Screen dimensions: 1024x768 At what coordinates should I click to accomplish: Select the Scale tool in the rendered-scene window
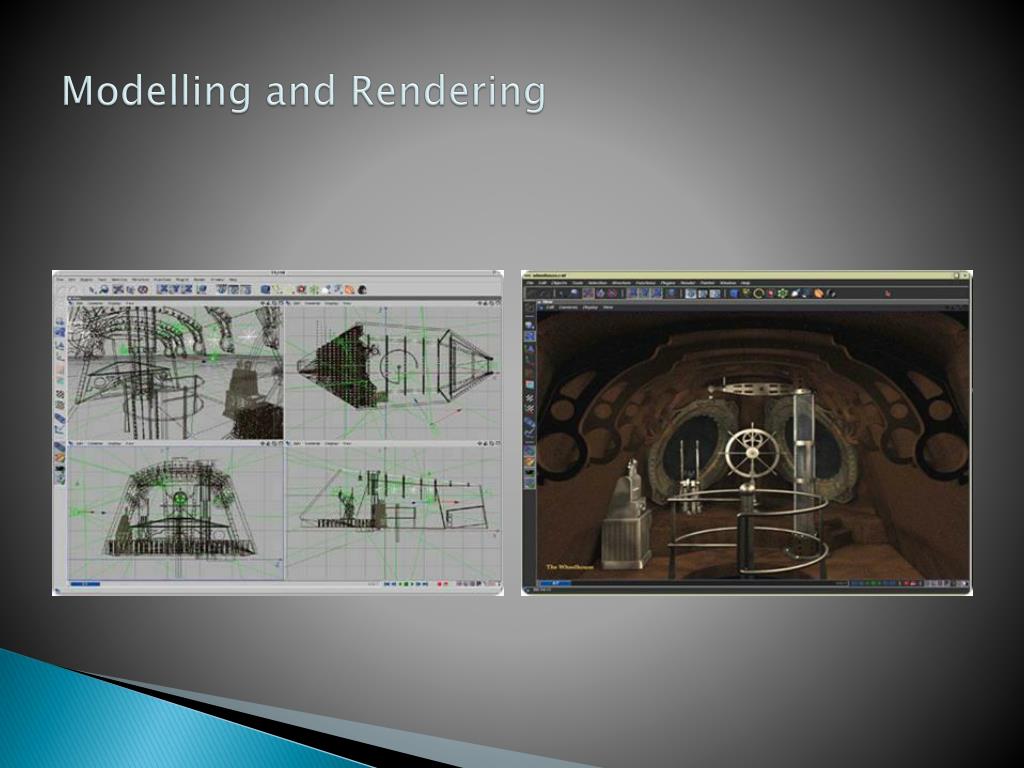601,294
